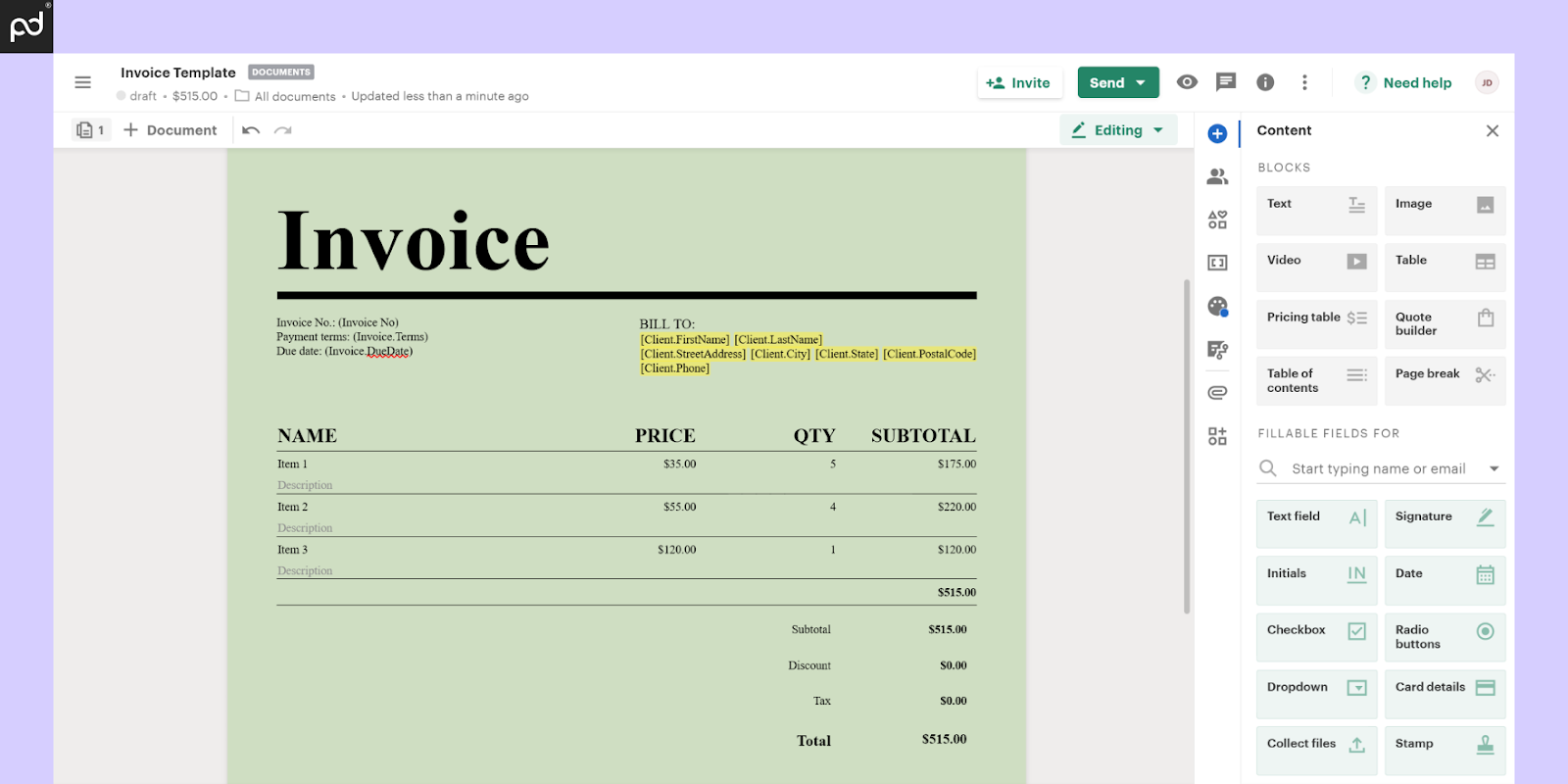1568x784 pixels.
Task: Open the Recipients sidebar icon
Action: [x=1217, y=176]
